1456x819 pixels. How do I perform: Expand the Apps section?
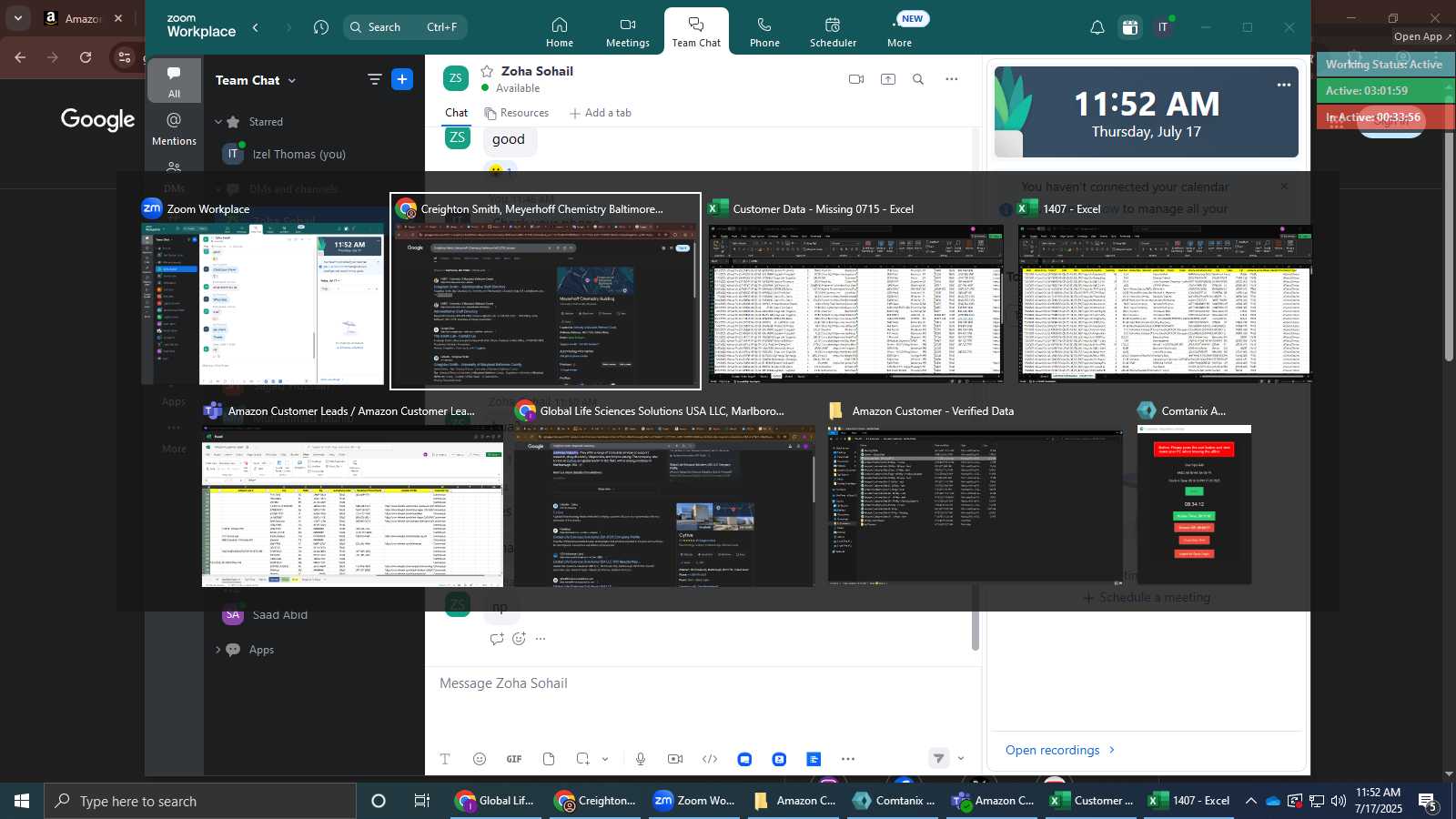[x=218, y=650]
